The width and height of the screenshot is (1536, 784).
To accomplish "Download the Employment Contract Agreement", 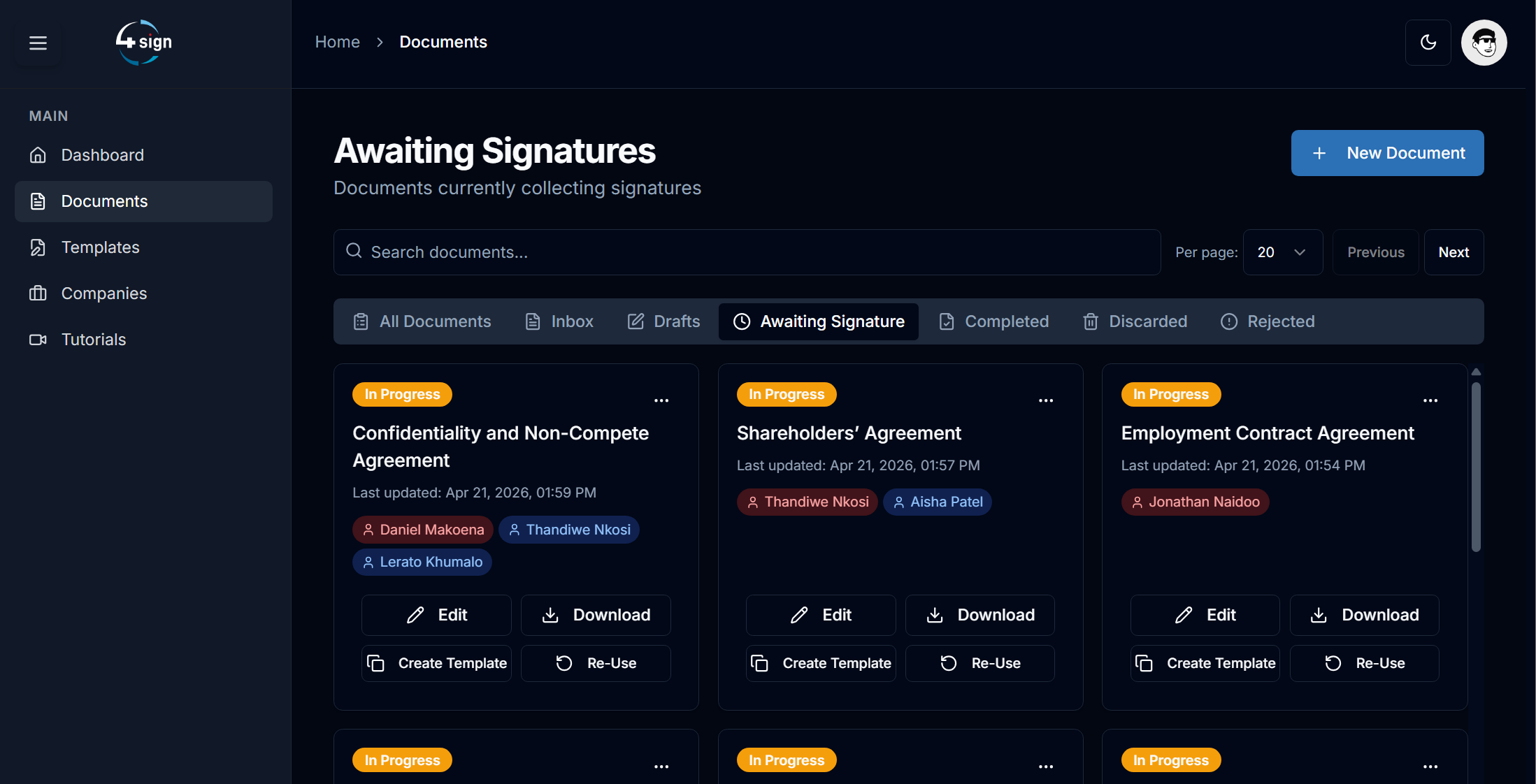I will pos(1365,615).
